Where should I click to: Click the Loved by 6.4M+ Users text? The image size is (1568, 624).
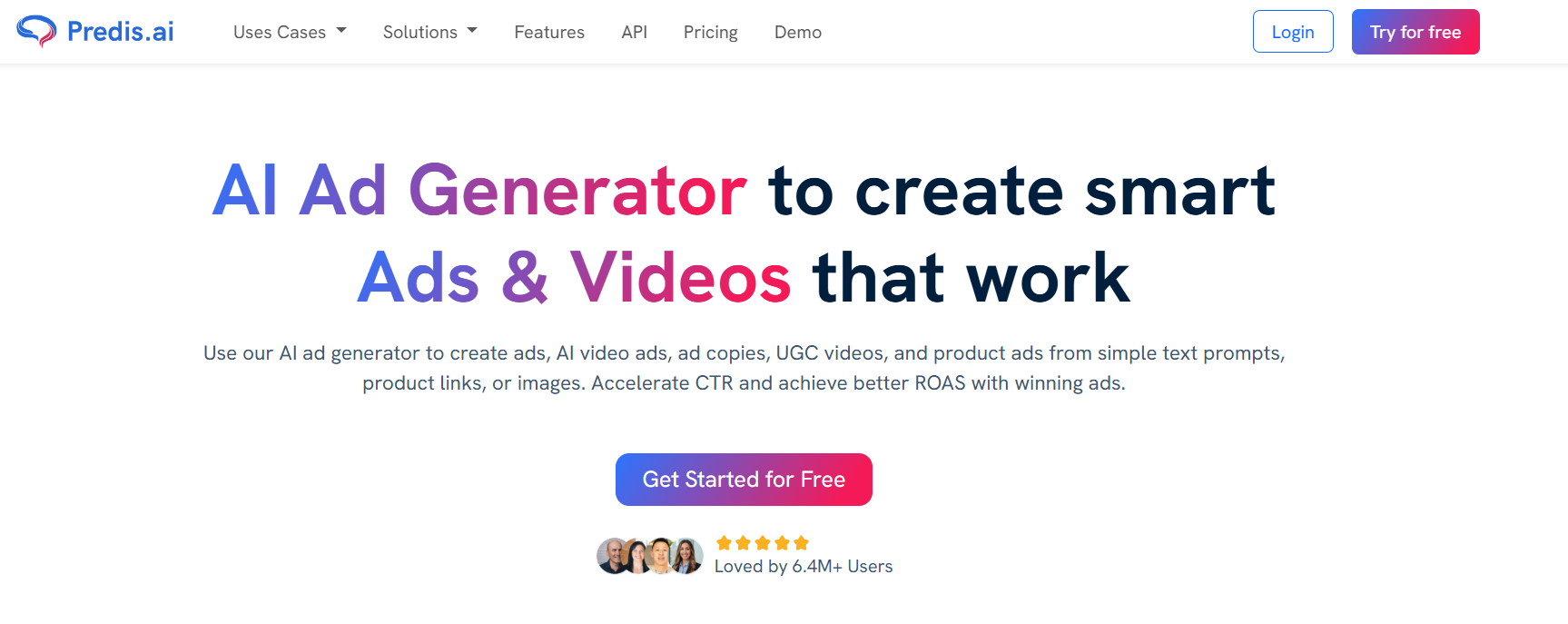804,566
